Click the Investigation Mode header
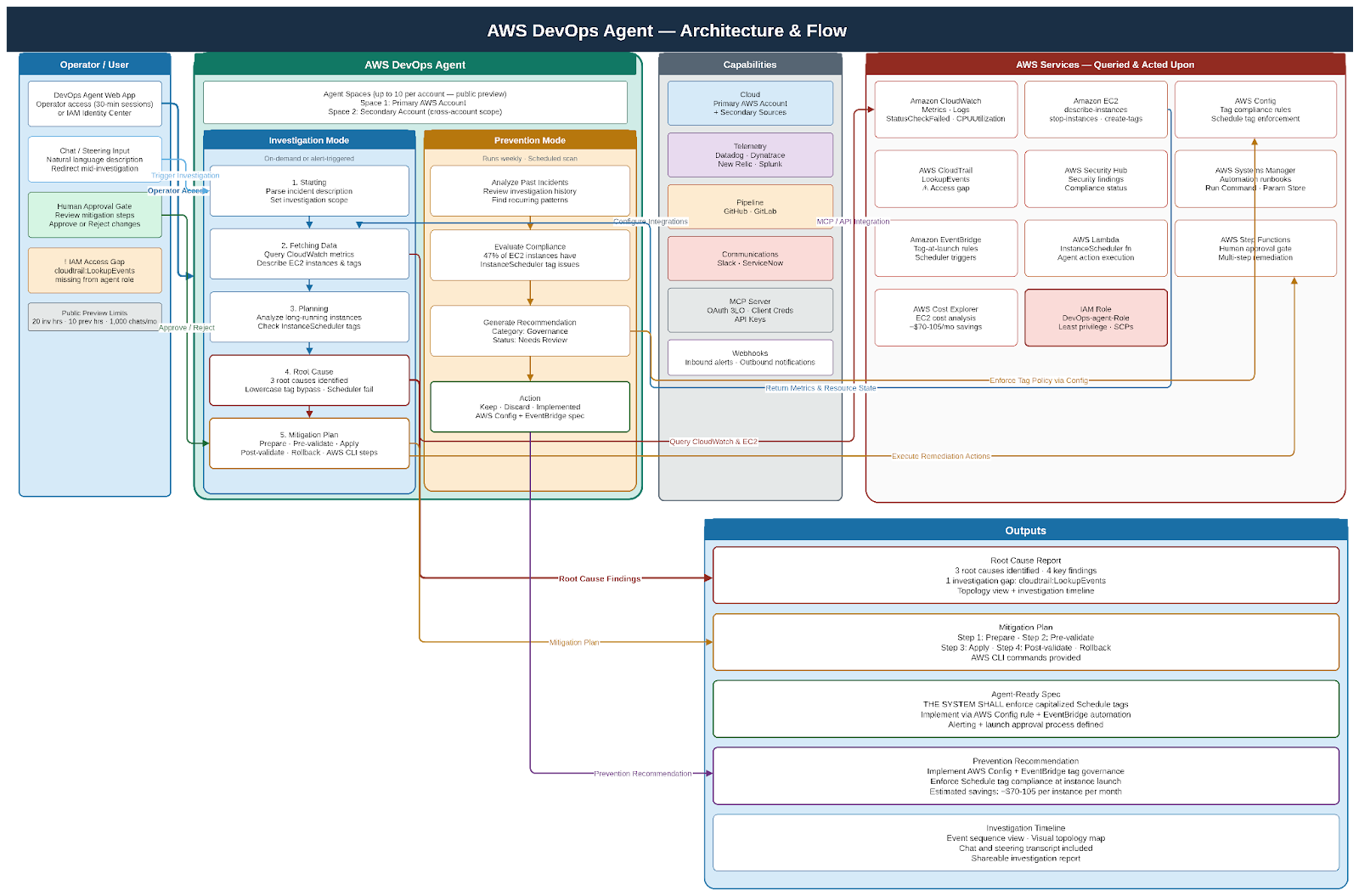Image resolution: width=1359 pixels, height=896 pixels. 308,140
